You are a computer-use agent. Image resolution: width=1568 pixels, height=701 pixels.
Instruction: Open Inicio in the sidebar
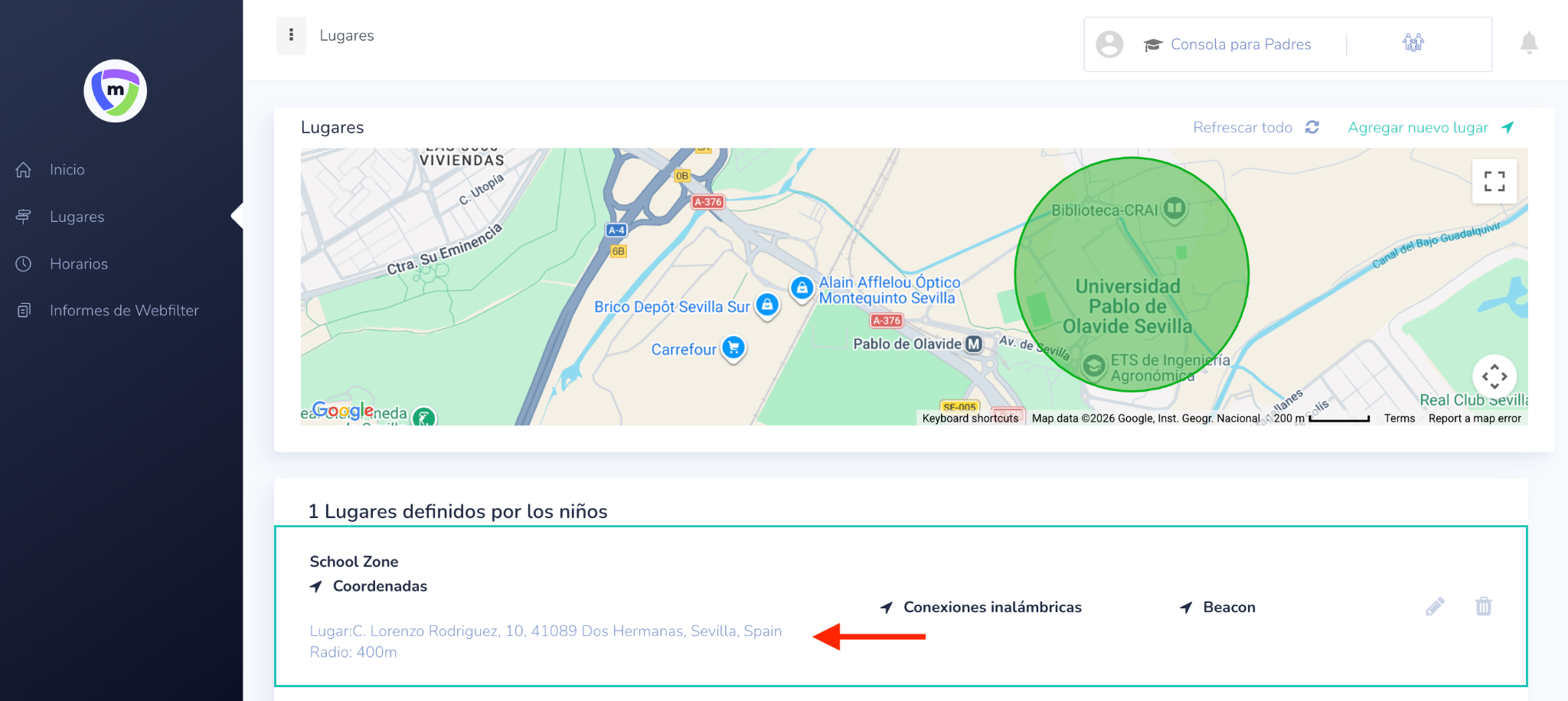(67, 170)
